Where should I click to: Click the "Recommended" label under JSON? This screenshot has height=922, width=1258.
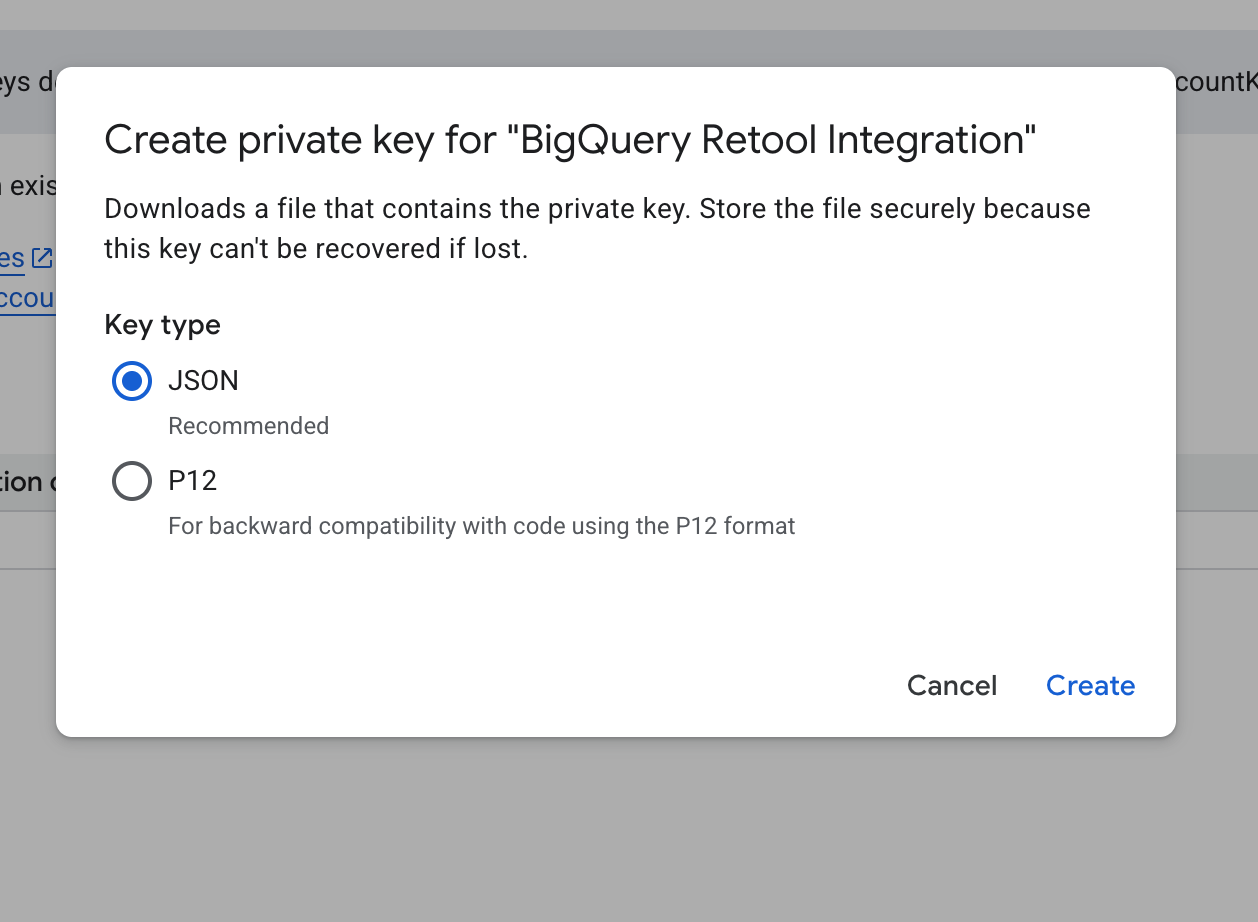click(248, 426)
